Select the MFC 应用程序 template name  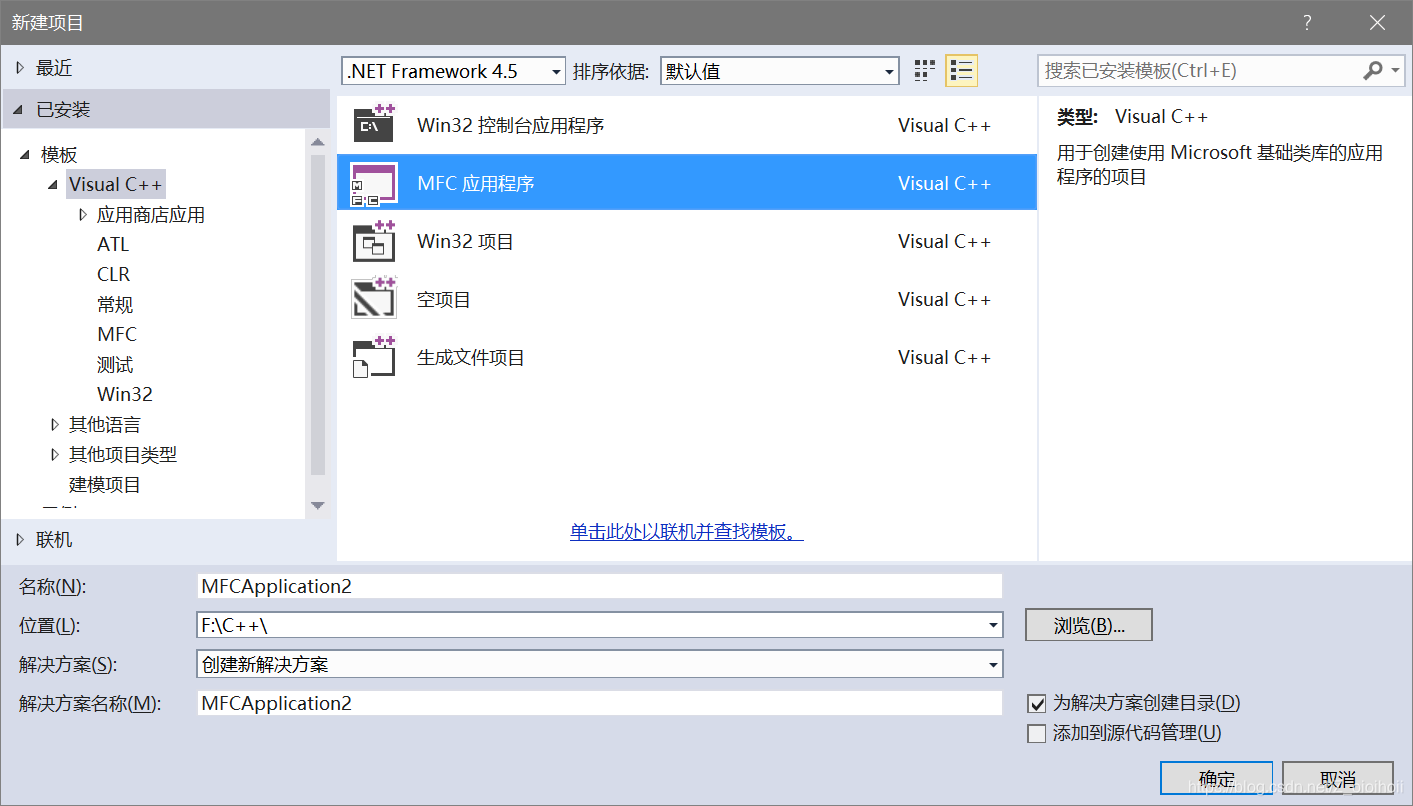point(476,184)
